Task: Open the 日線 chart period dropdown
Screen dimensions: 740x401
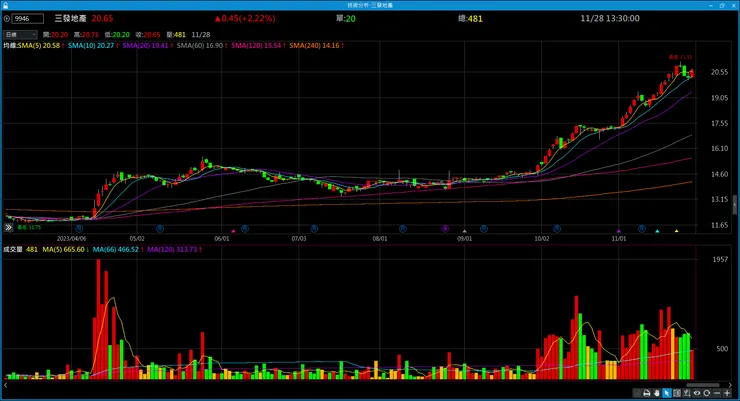Action: tap(20, 34)
